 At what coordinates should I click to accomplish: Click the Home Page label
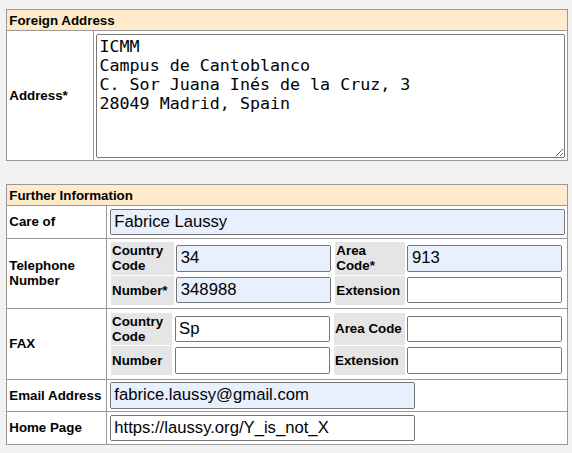46,428
